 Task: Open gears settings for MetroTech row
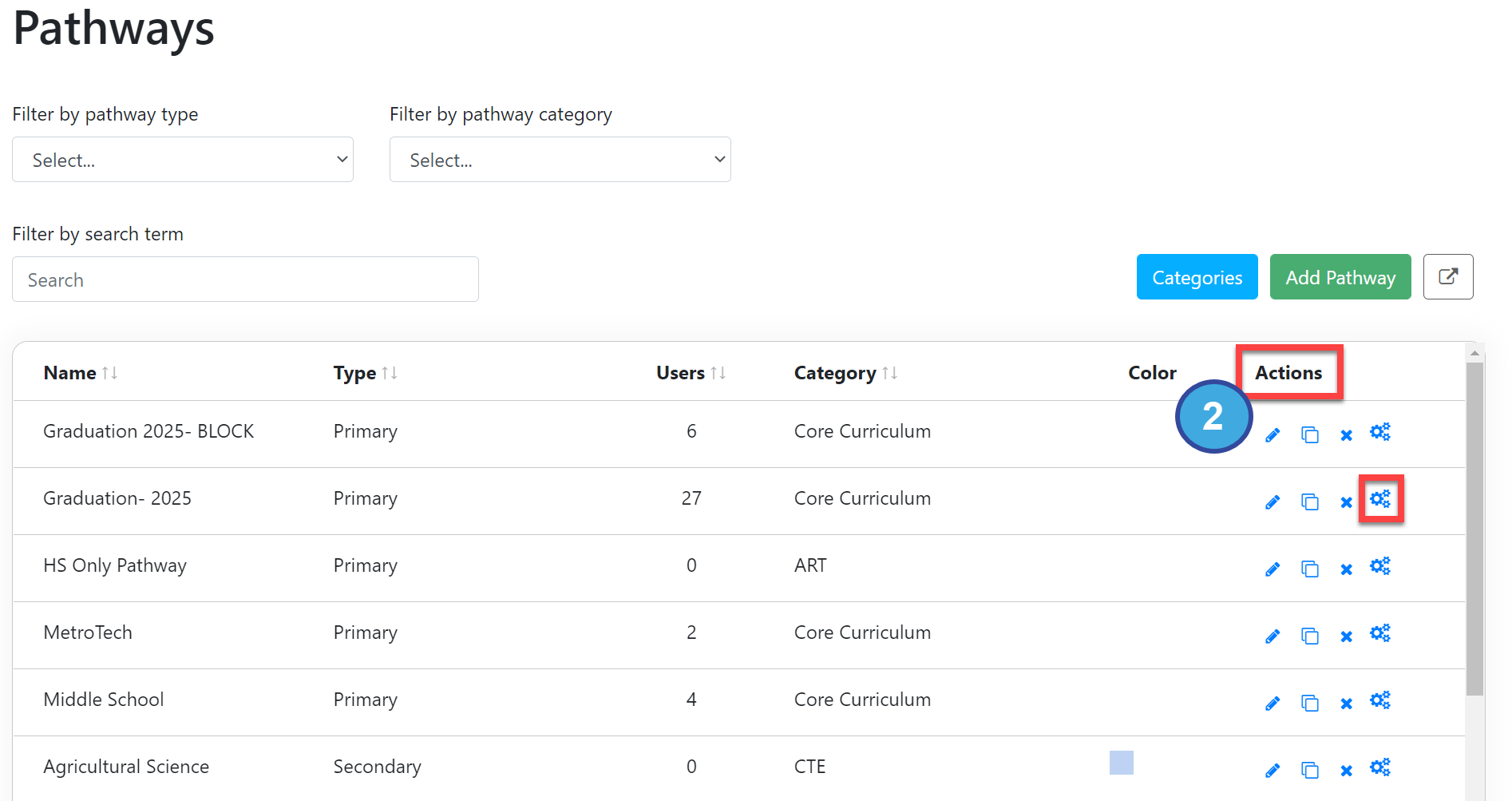[1380, 633]
